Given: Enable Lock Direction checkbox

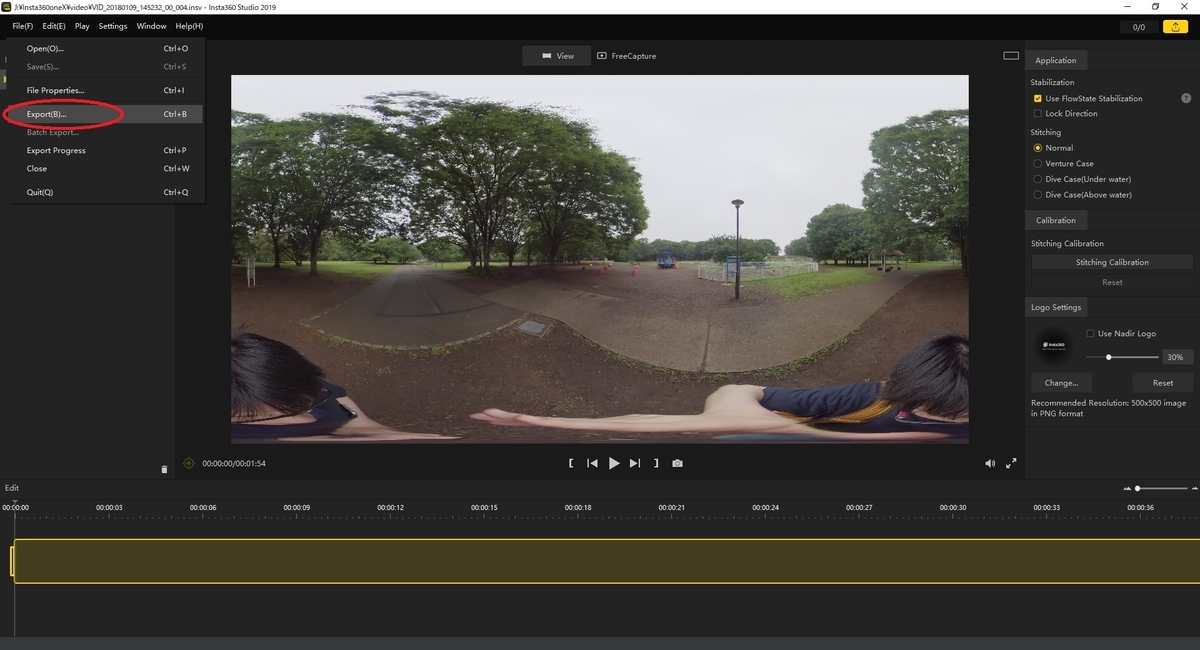Looking at the screenshot, I should [1038, 113].
